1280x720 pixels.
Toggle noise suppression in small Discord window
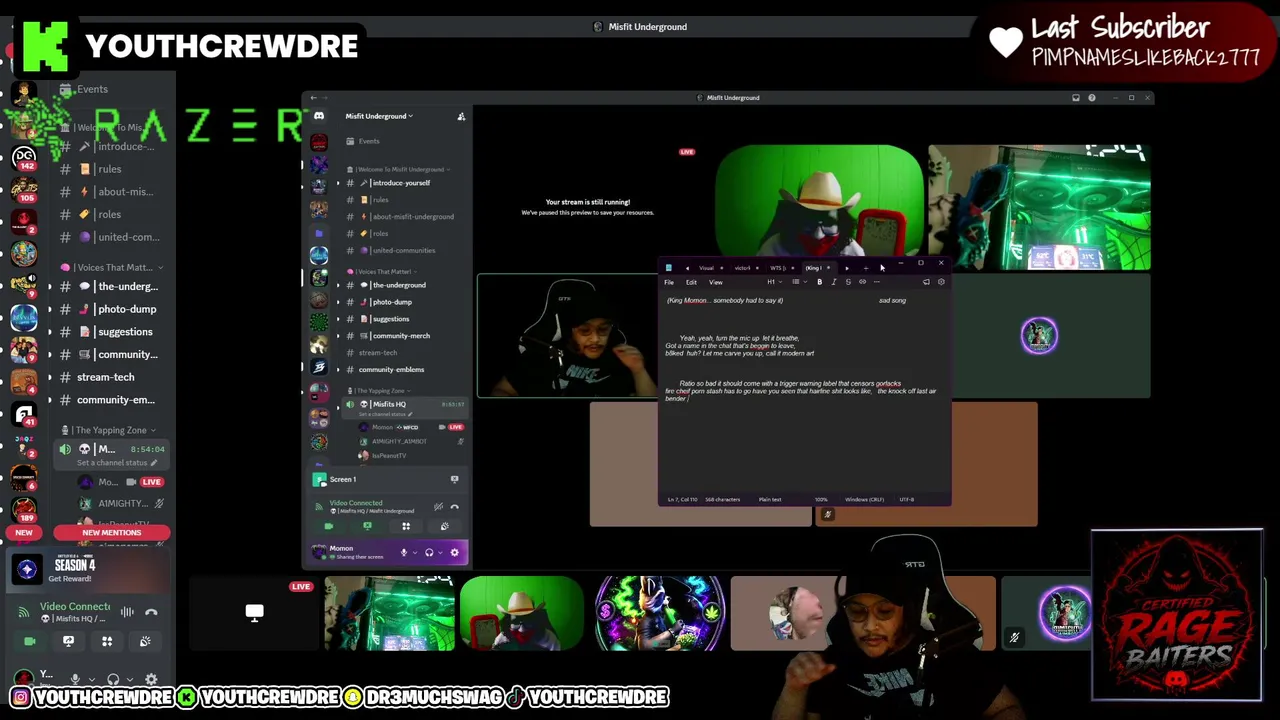[x=438, y=507]
